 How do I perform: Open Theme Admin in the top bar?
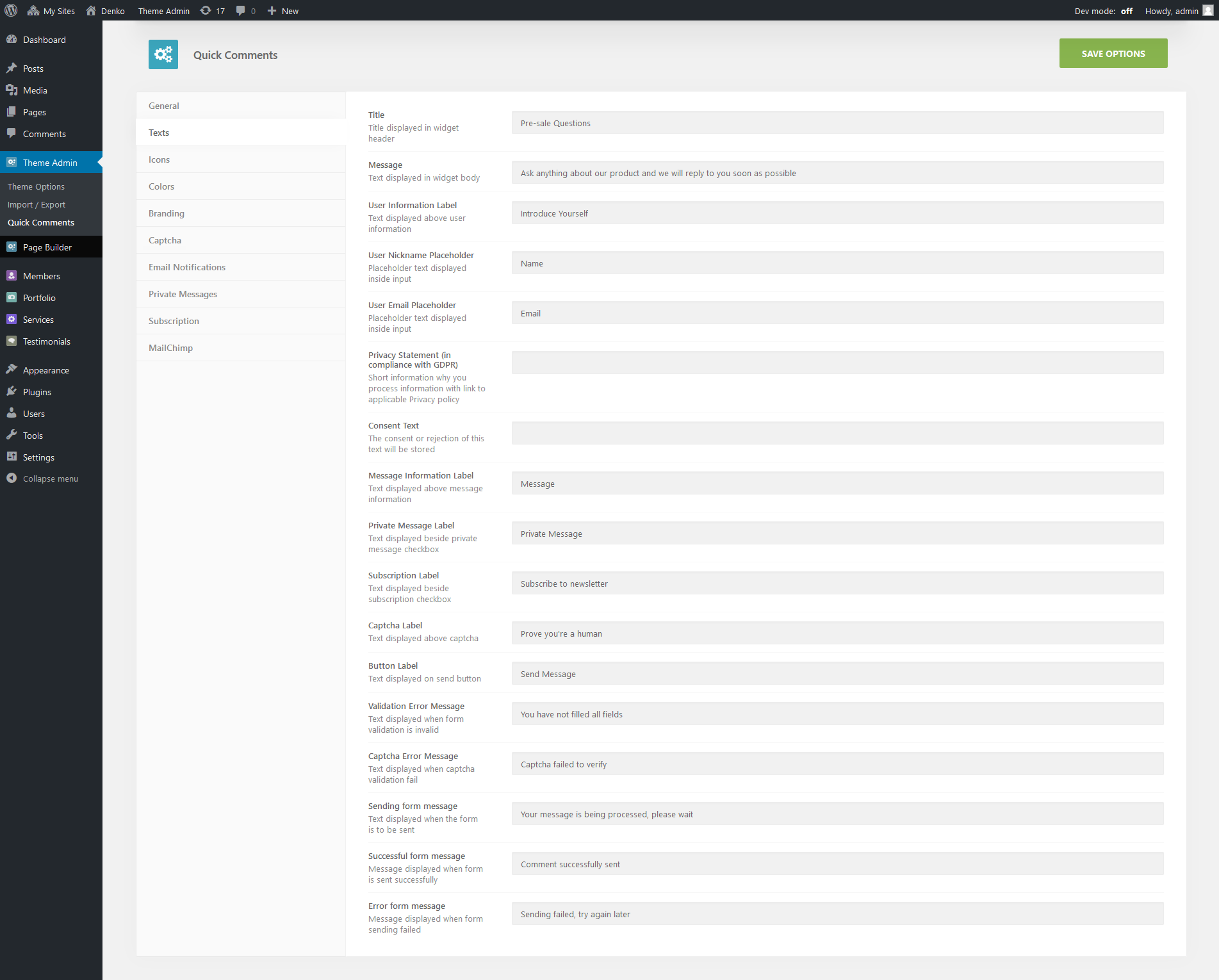coord(164,11)
